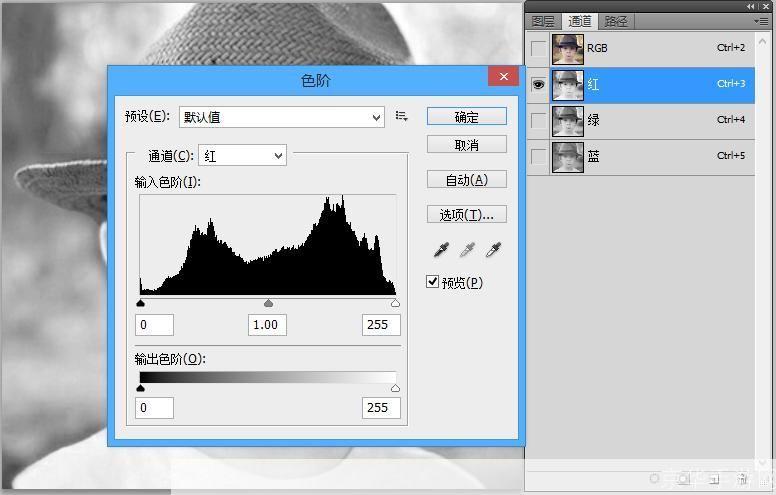Select the 蓝 channel thumbnail

568,157
